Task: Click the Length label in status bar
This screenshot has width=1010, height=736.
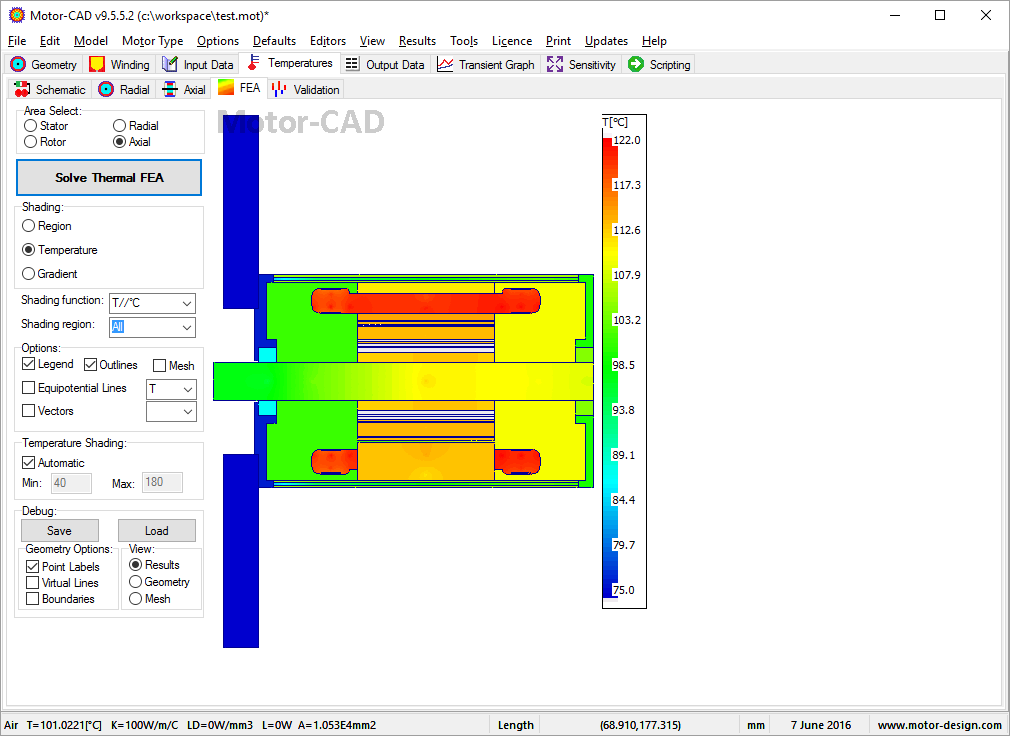Action: [x=515, y=725]
